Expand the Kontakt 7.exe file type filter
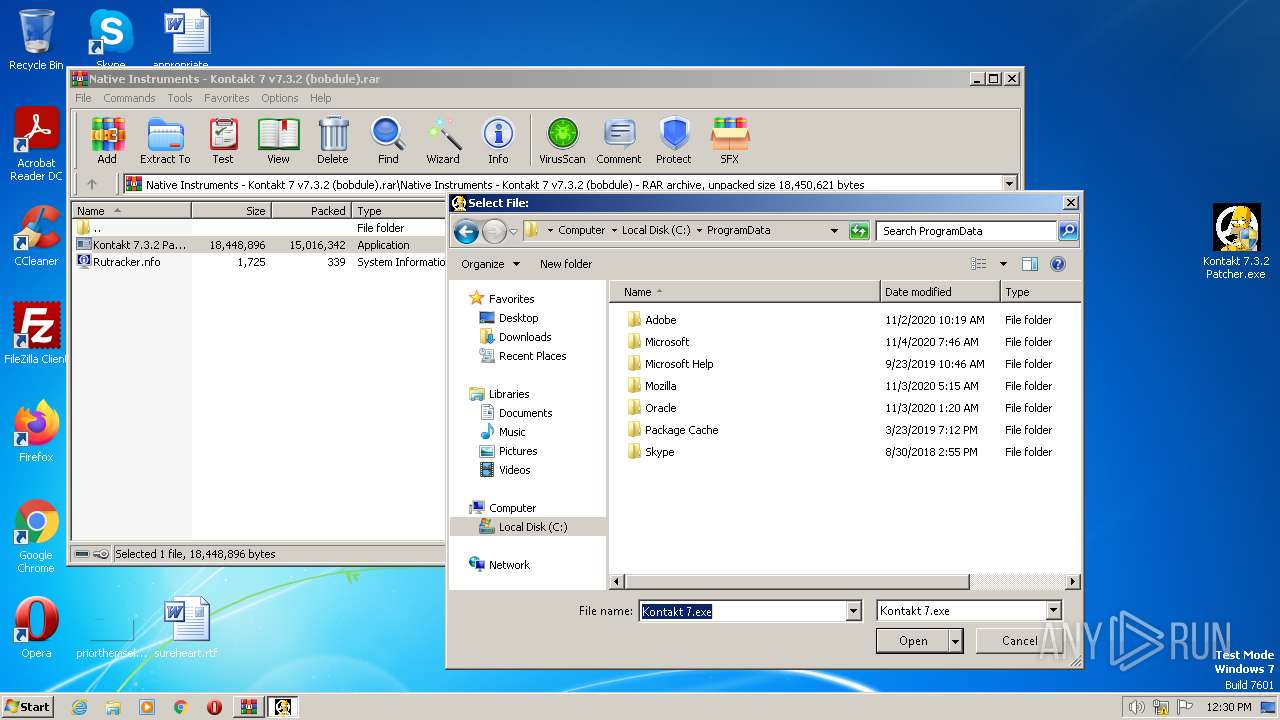 (1053, 611)
